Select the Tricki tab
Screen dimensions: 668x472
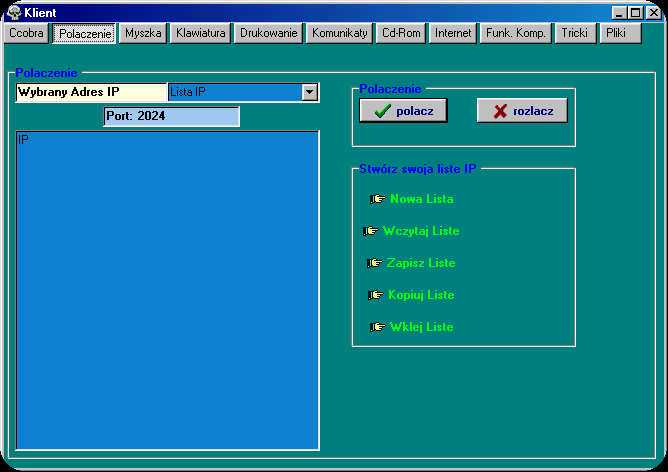(x=574, y=33)
